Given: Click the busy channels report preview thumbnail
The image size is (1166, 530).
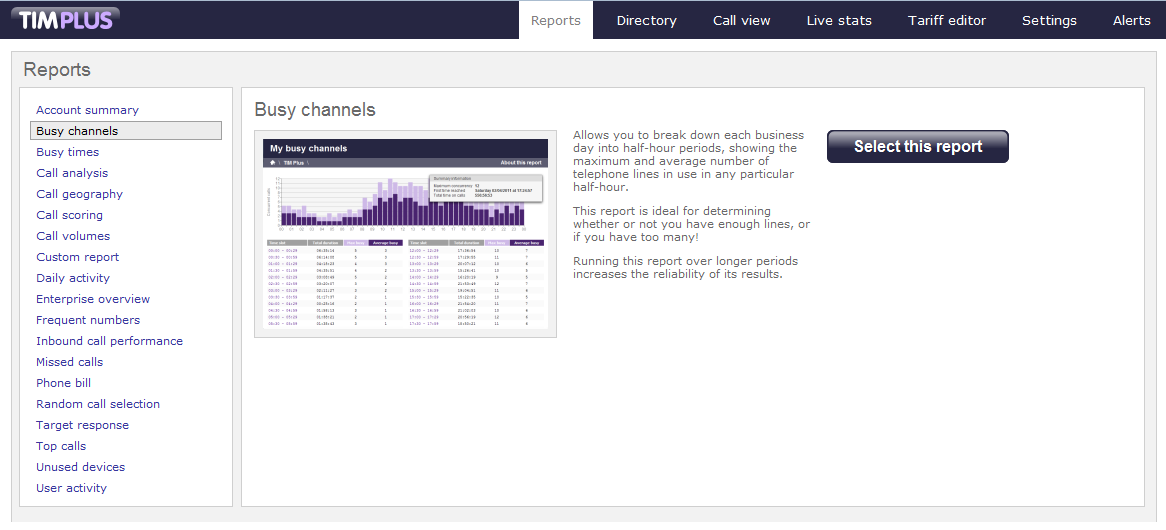Looking at the screenshot, I should [405, 234].
